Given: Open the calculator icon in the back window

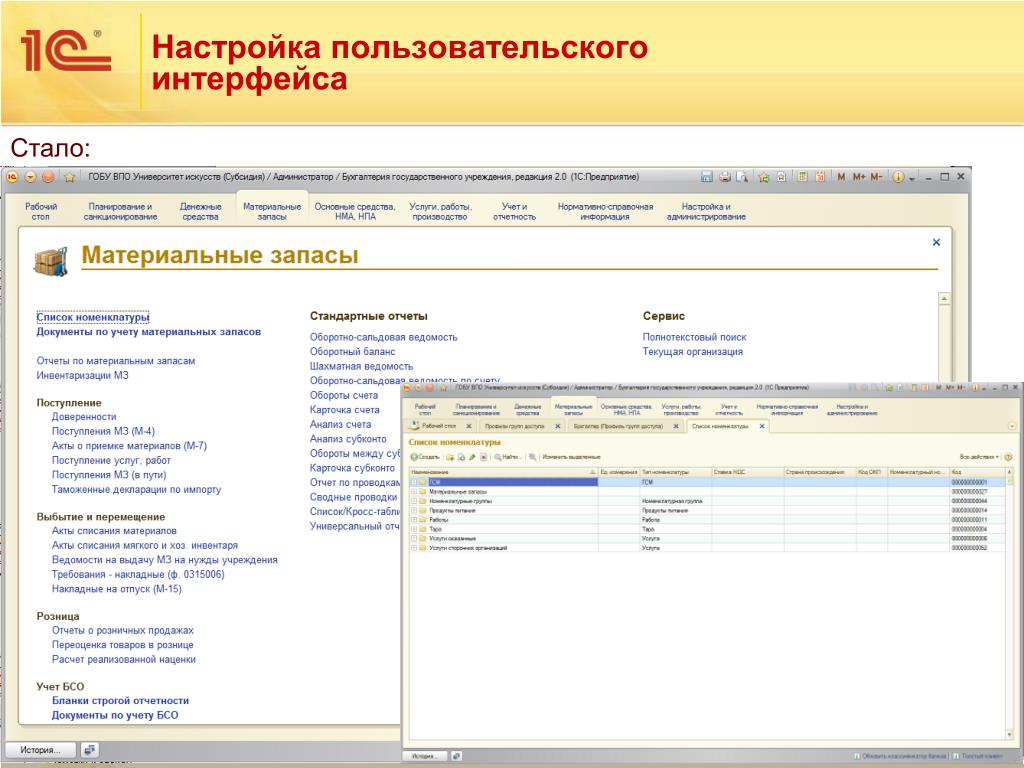Looking at the screenshot, I should point(803,177).
